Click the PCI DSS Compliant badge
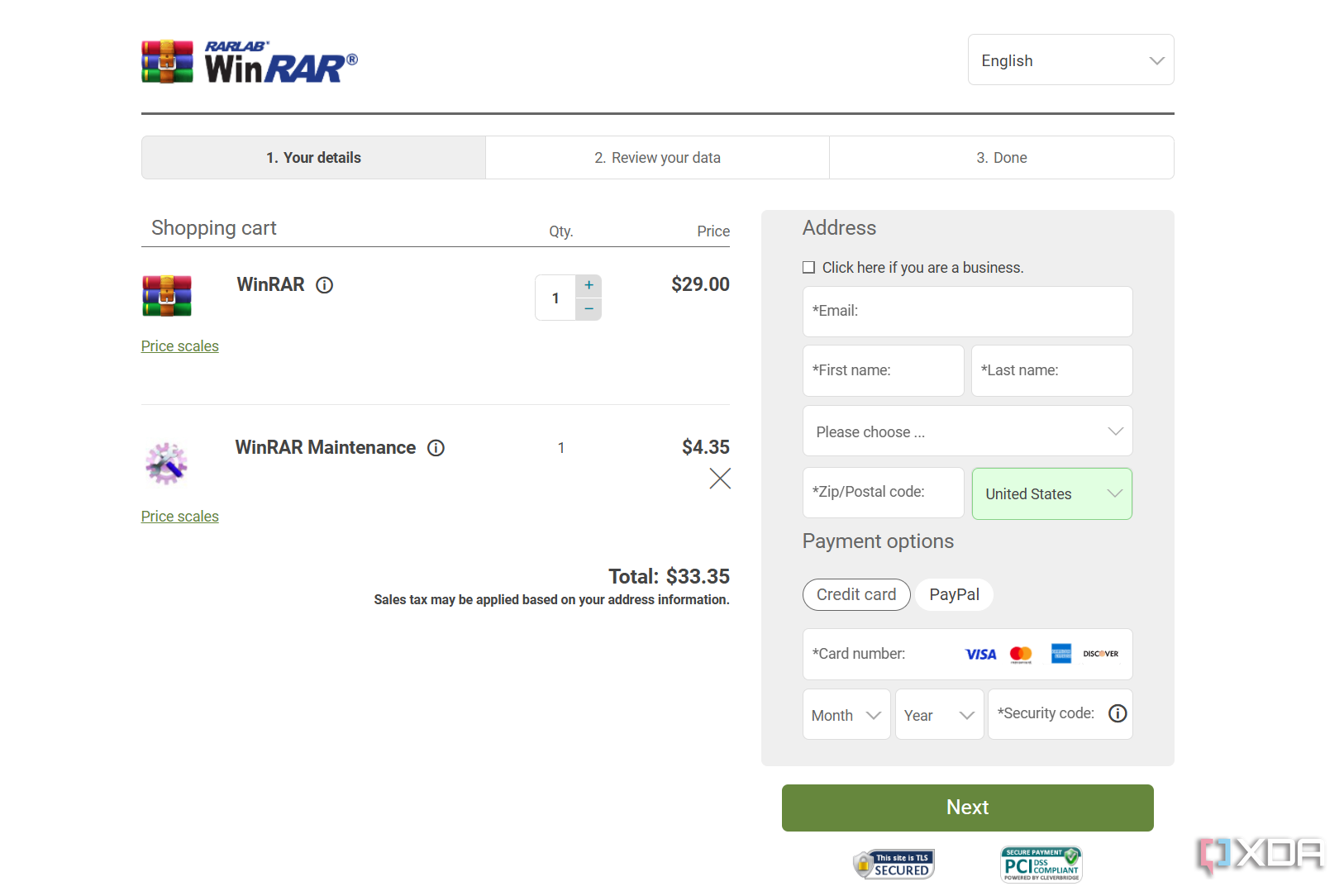The image size is (1344, 896). 1041,865
